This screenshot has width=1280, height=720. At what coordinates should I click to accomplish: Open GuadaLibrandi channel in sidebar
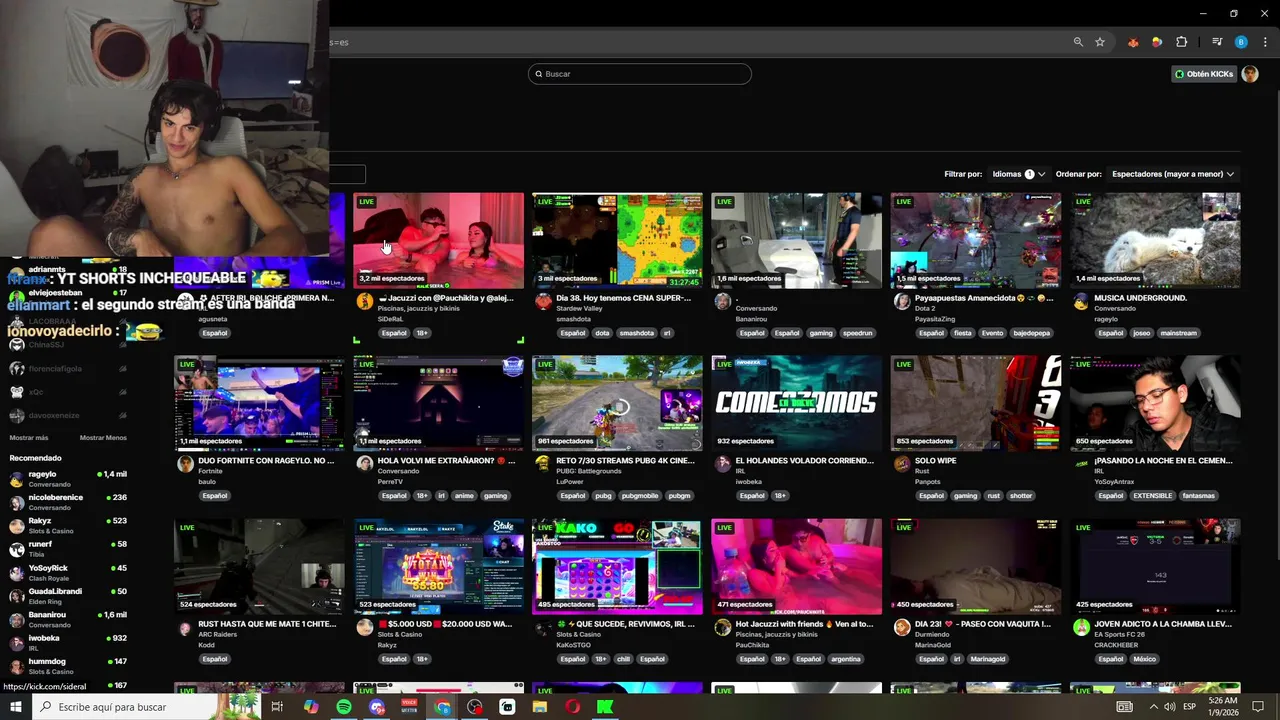[68, 595]
